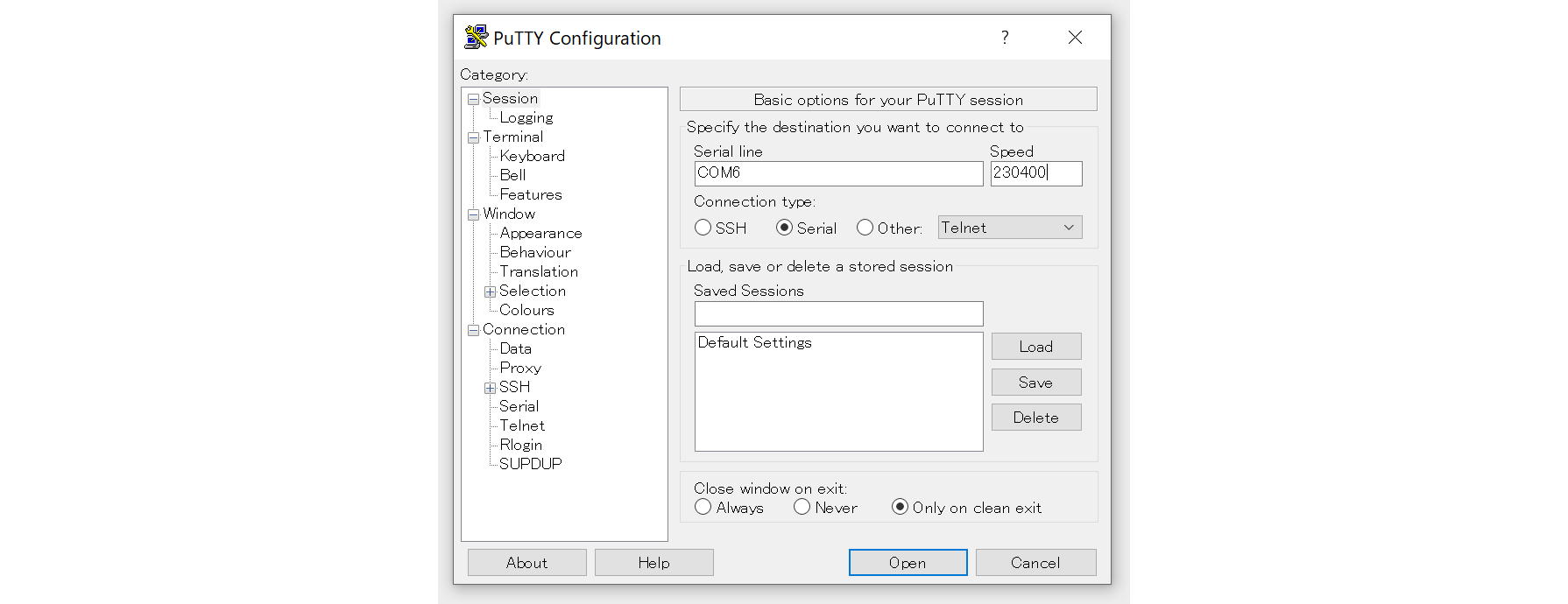Click the Load session button

(x=1035, y=347)
